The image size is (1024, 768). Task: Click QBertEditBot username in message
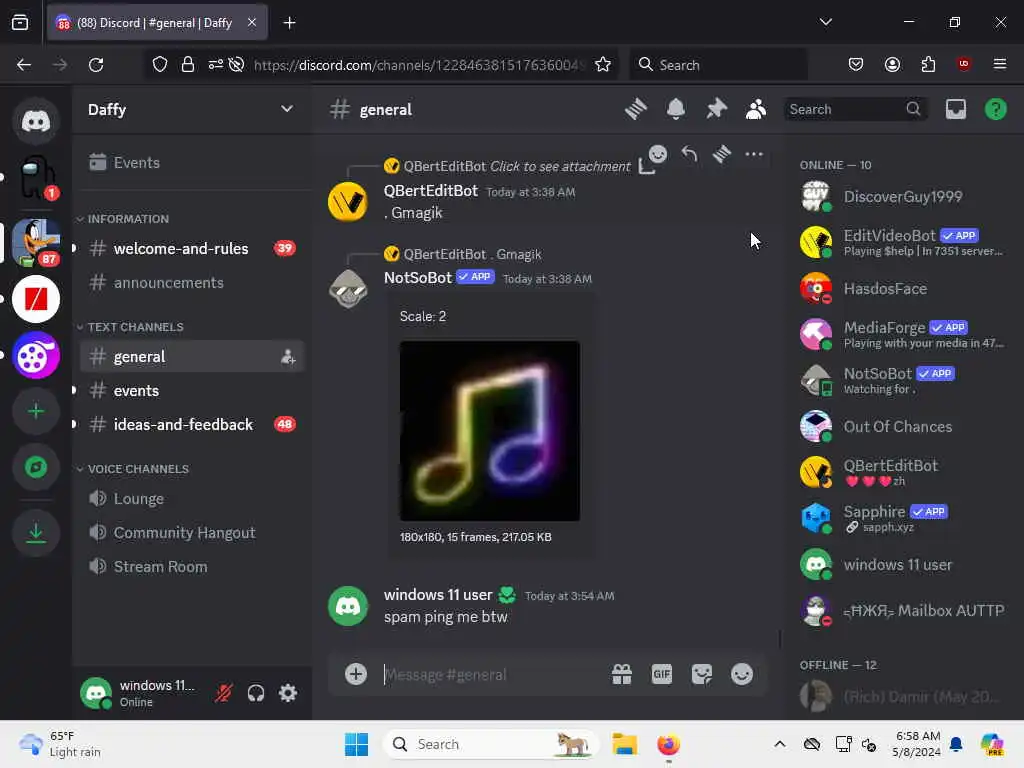(x=431, y=191)
